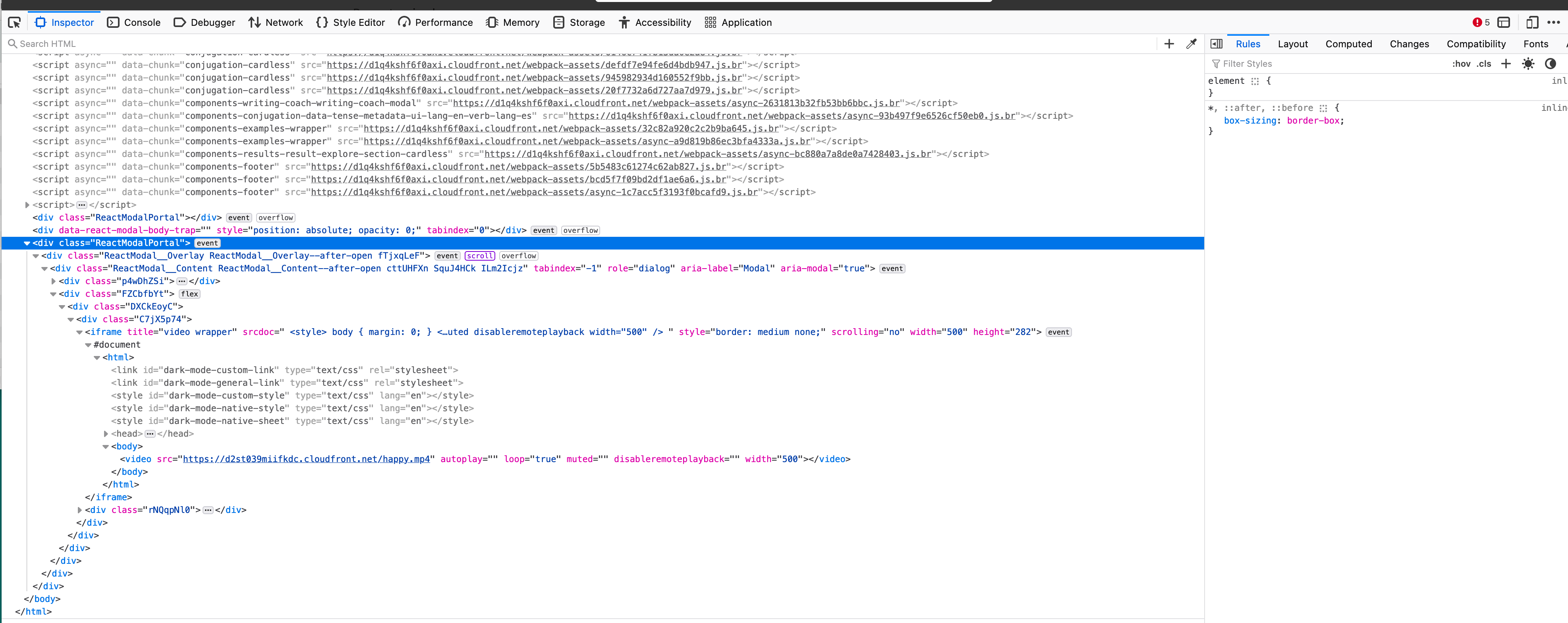This screenshot has height=623, width=1568.
Task: Toggle the split console layout
Action: 1504,22
